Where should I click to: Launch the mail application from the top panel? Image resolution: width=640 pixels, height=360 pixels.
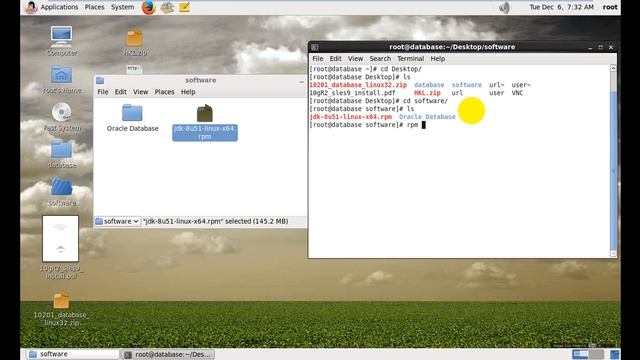coord(167,7)
